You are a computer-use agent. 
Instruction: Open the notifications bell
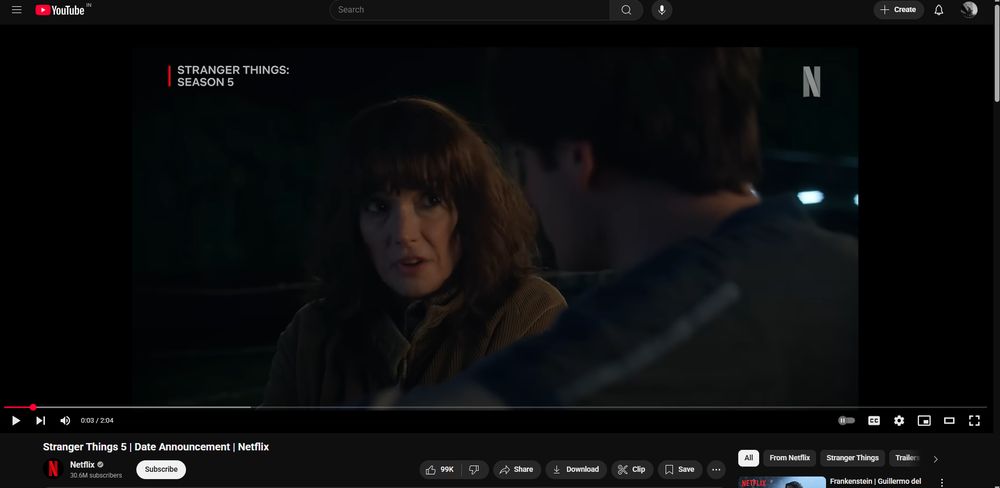939,10
